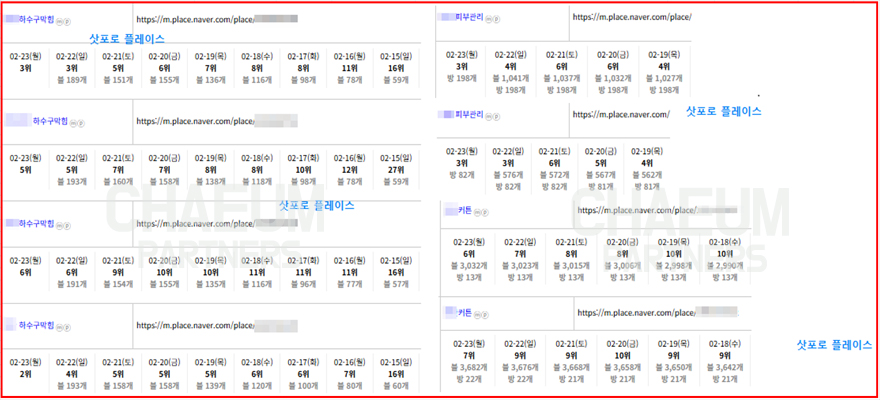Click the P icon beside the lower 피부관리 keyword
Screen dimensions: 880x400
(497, 116)
